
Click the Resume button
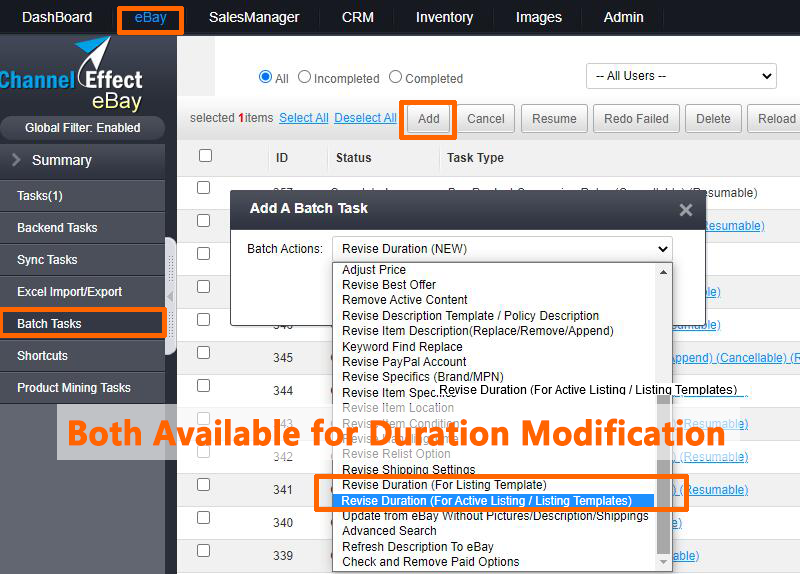tap(554, 119)
